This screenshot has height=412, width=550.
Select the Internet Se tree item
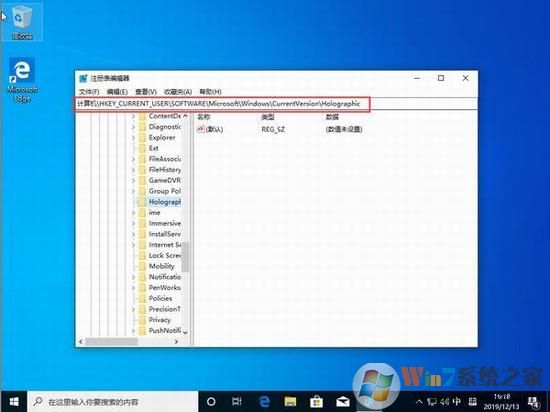click(165, 245)
